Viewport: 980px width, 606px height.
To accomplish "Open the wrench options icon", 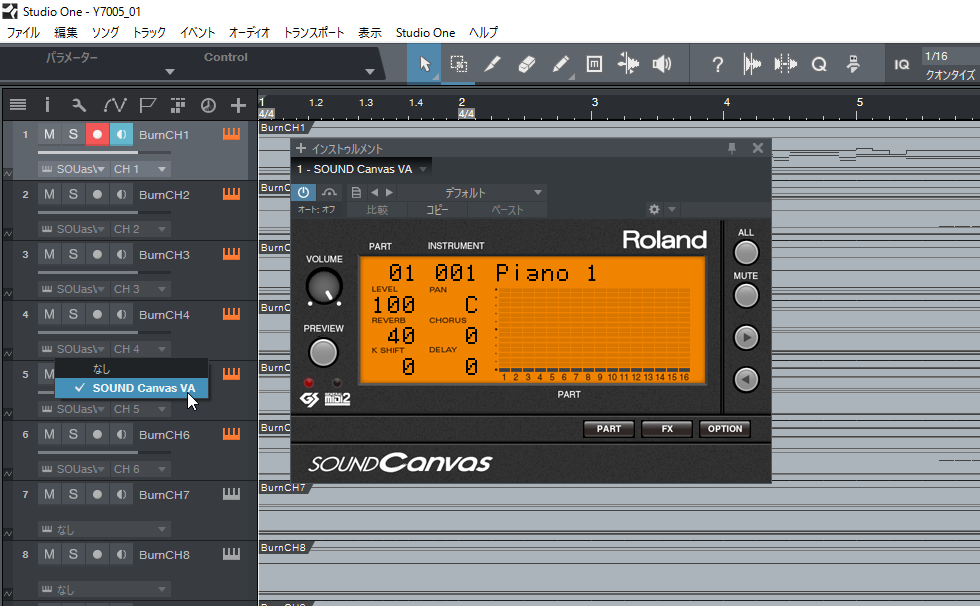I will pos(79,105).
